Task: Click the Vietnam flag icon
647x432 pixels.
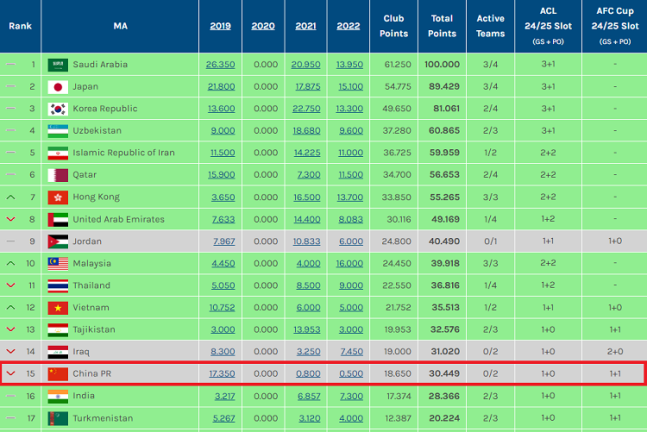Action: coord(58,308)
